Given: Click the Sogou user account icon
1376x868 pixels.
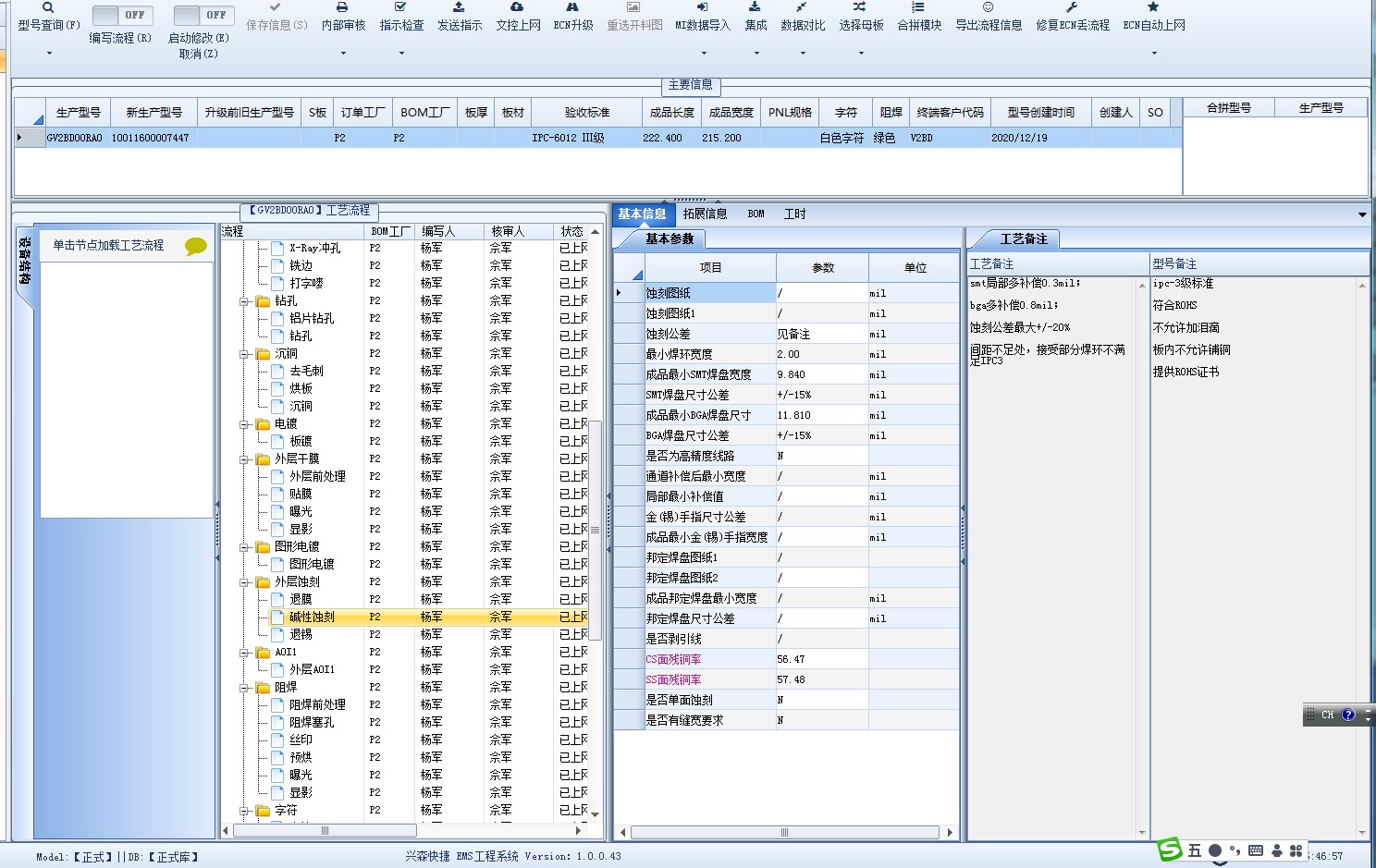Looking at the screenshot, I should click(1277, 850).
